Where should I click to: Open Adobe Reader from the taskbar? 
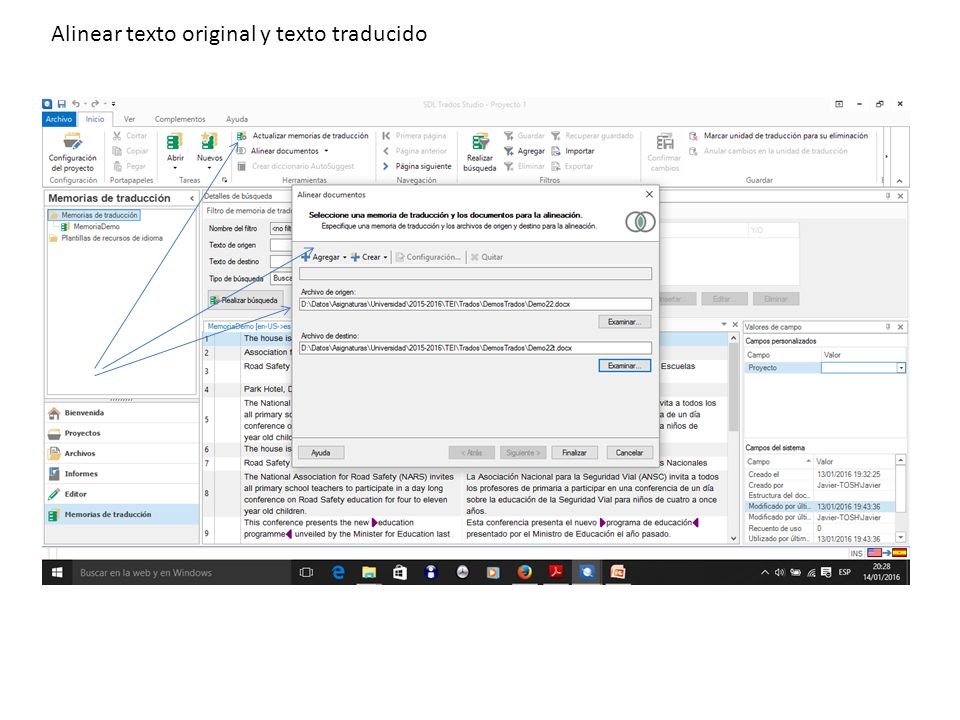[x=556, y=573]
